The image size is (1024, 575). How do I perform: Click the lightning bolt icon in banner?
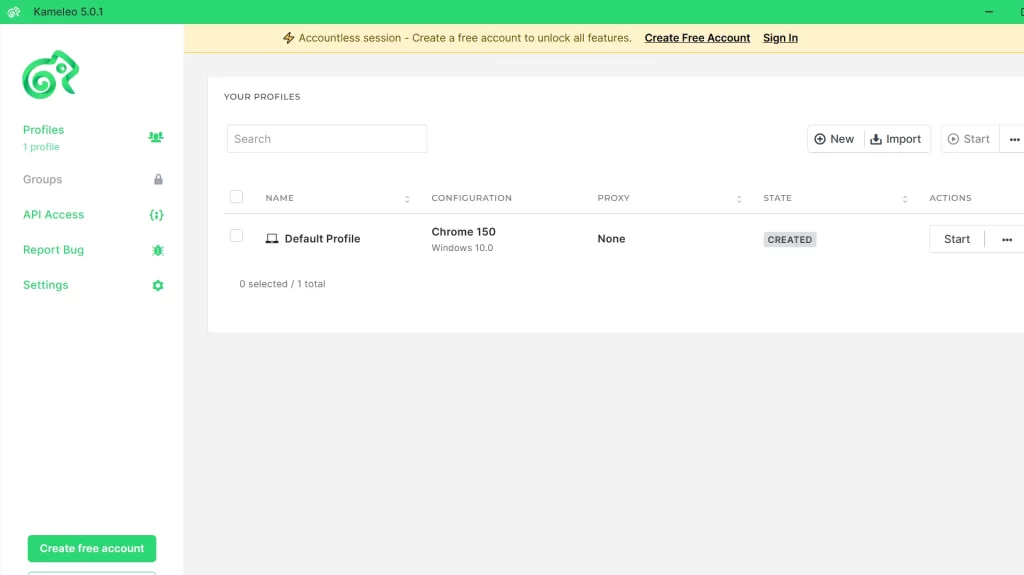coord(288,38)
